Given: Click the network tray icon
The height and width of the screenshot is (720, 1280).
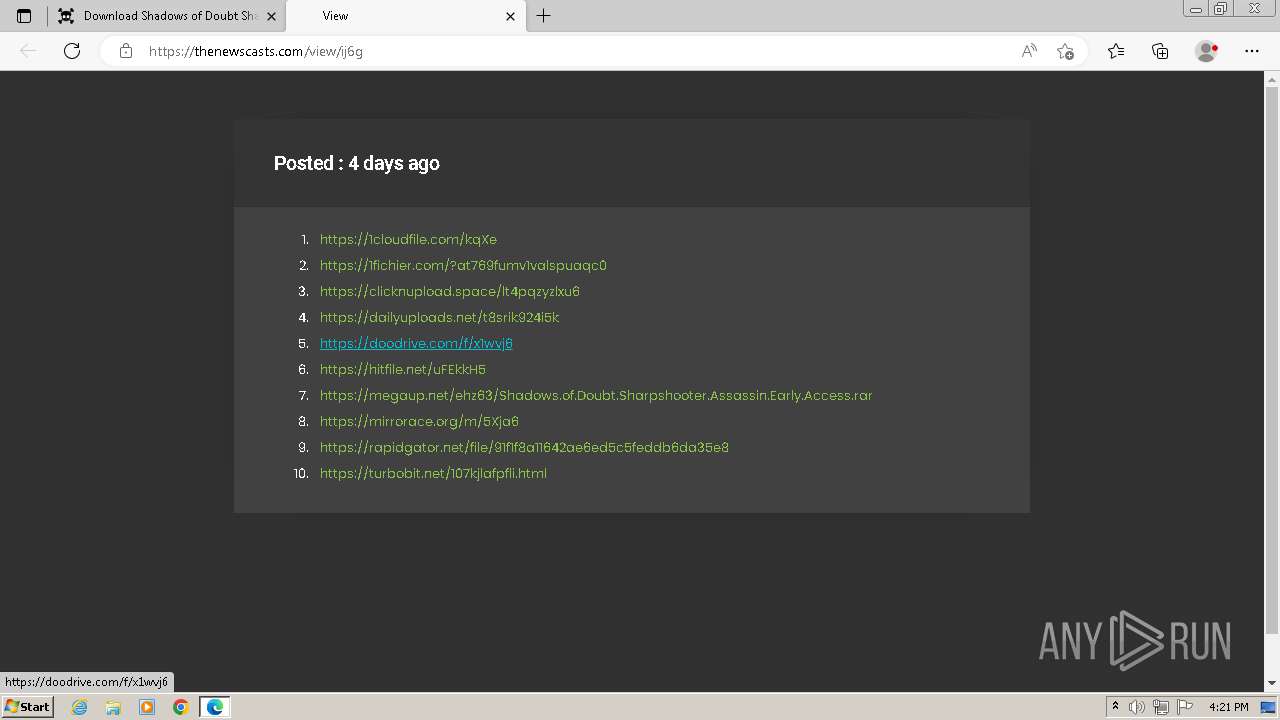Looking at the screenshot, I should 1161,707.
